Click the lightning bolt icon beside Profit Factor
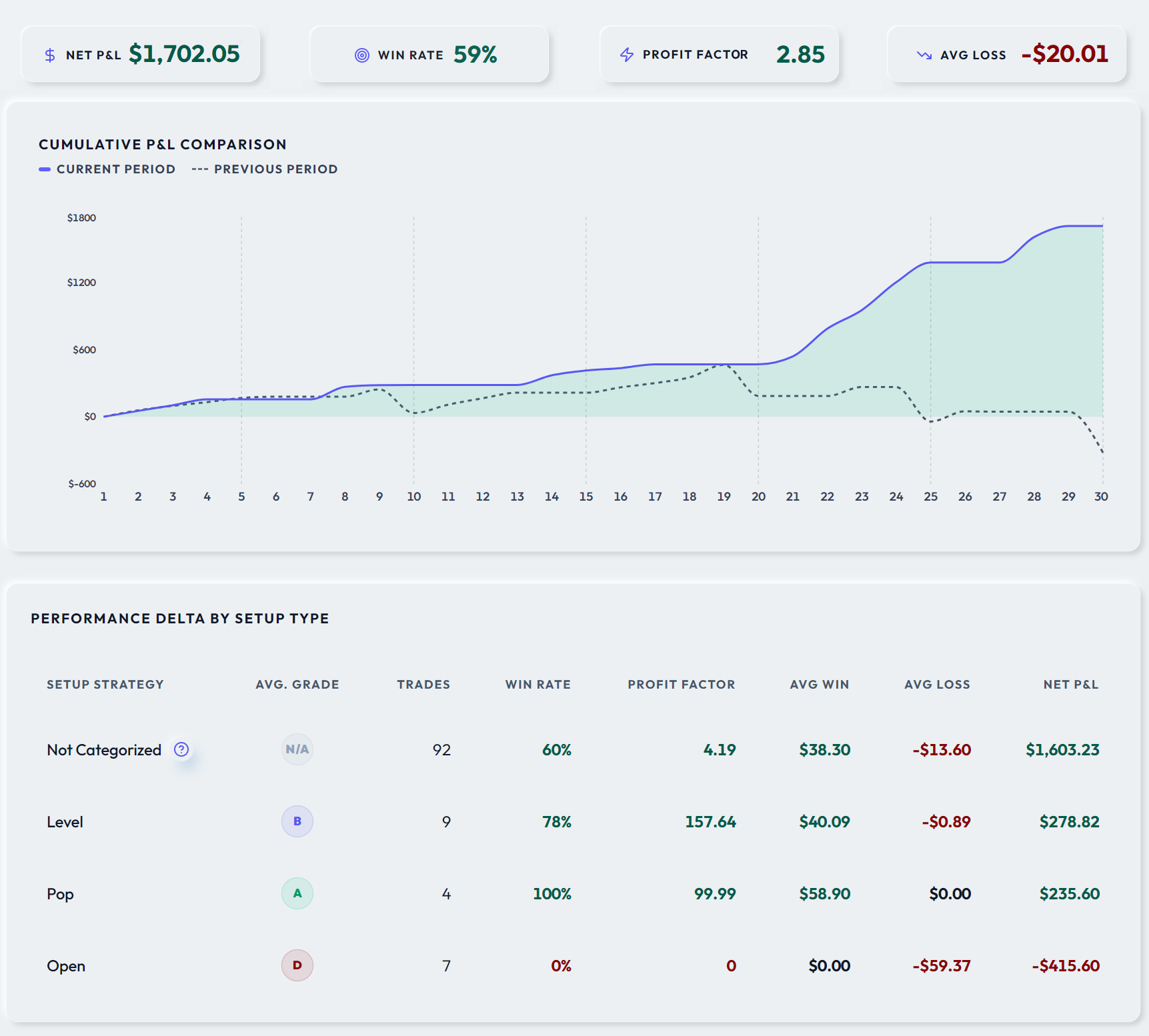 click(x=627, y=55)
